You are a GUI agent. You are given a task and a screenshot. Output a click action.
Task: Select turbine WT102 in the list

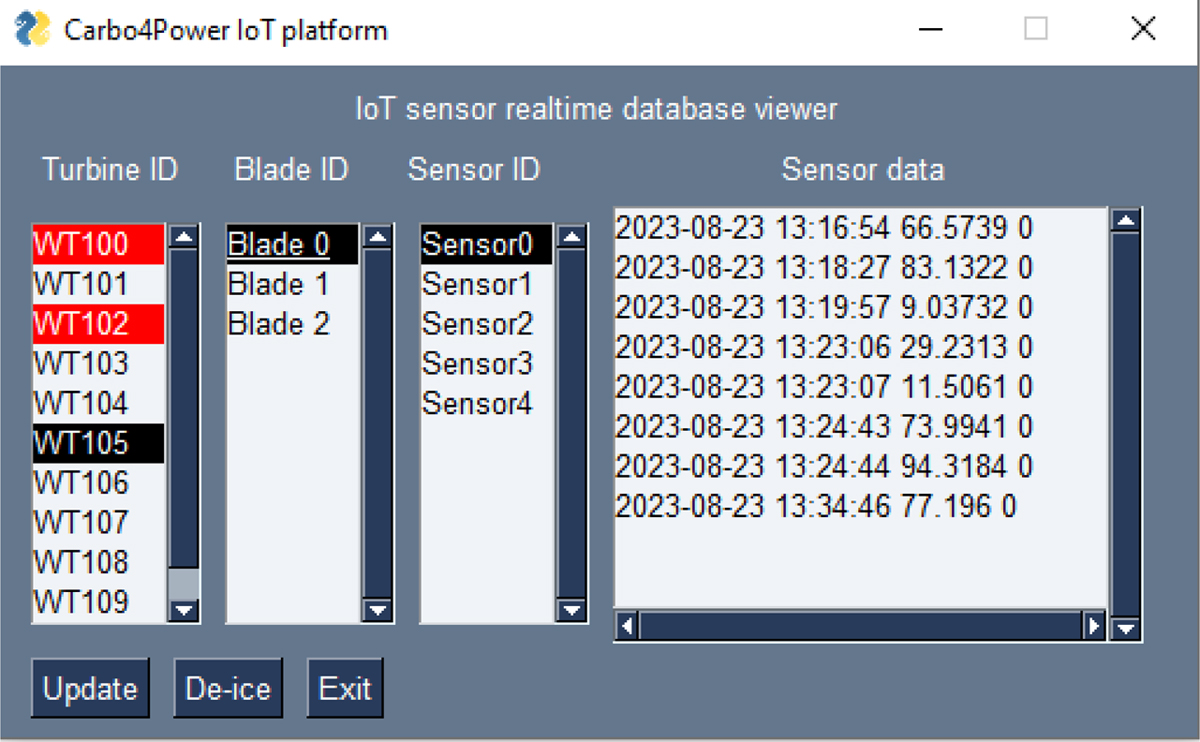[x=99, y=324]
